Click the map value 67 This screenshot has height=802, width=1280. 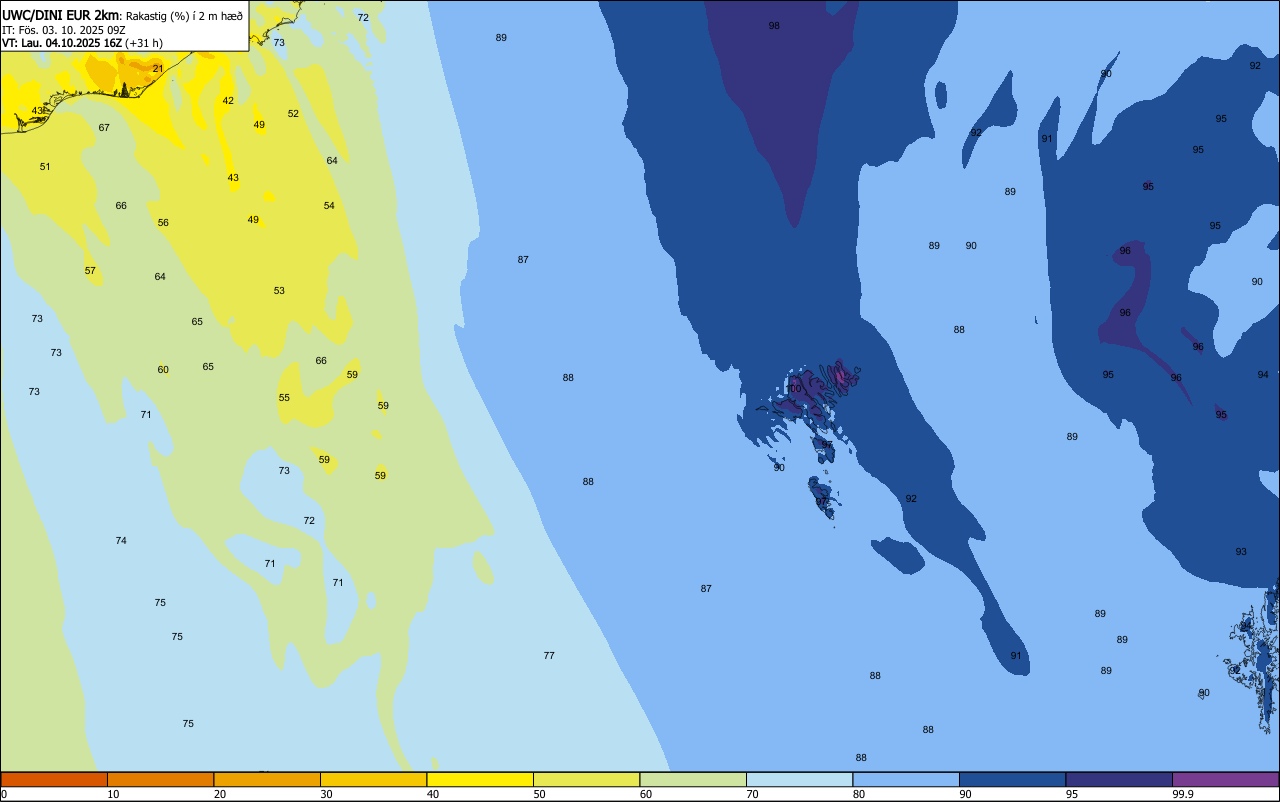pyautogui.click(x=104, y=128)
